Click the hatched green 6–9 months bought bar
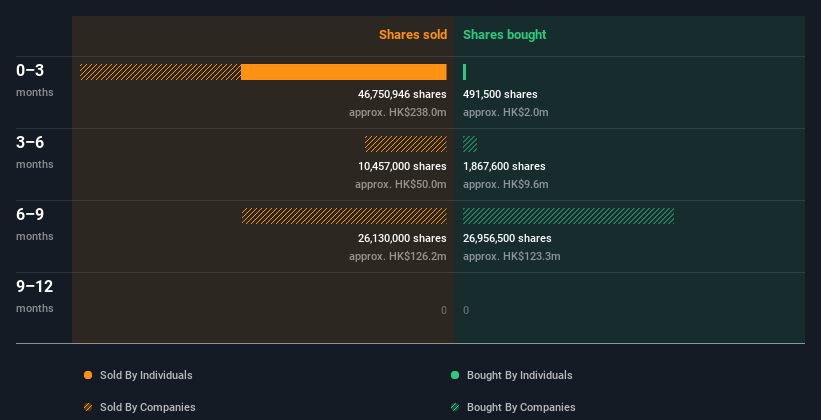821x420 pixels. (569, 216)
